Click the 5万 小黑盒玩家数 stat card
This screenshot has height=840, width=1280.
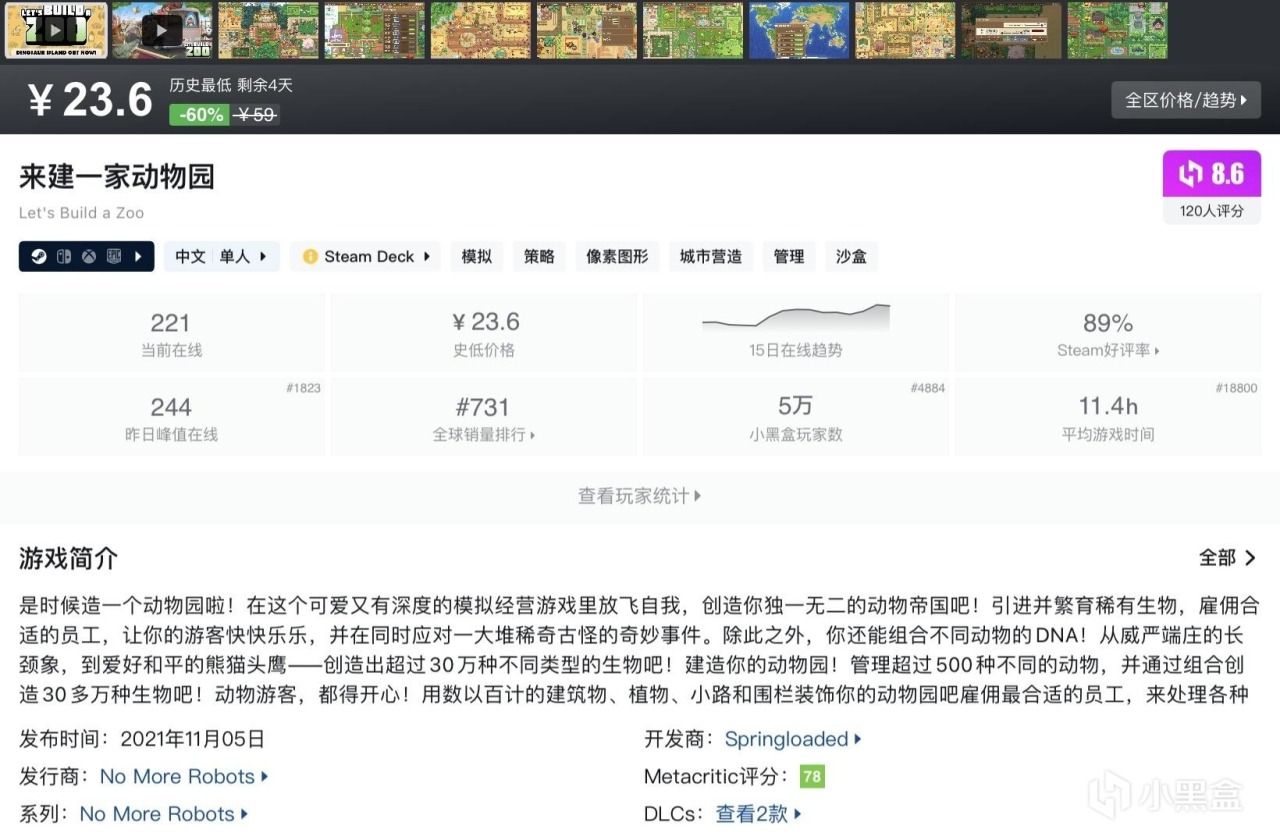click(795, 417)
